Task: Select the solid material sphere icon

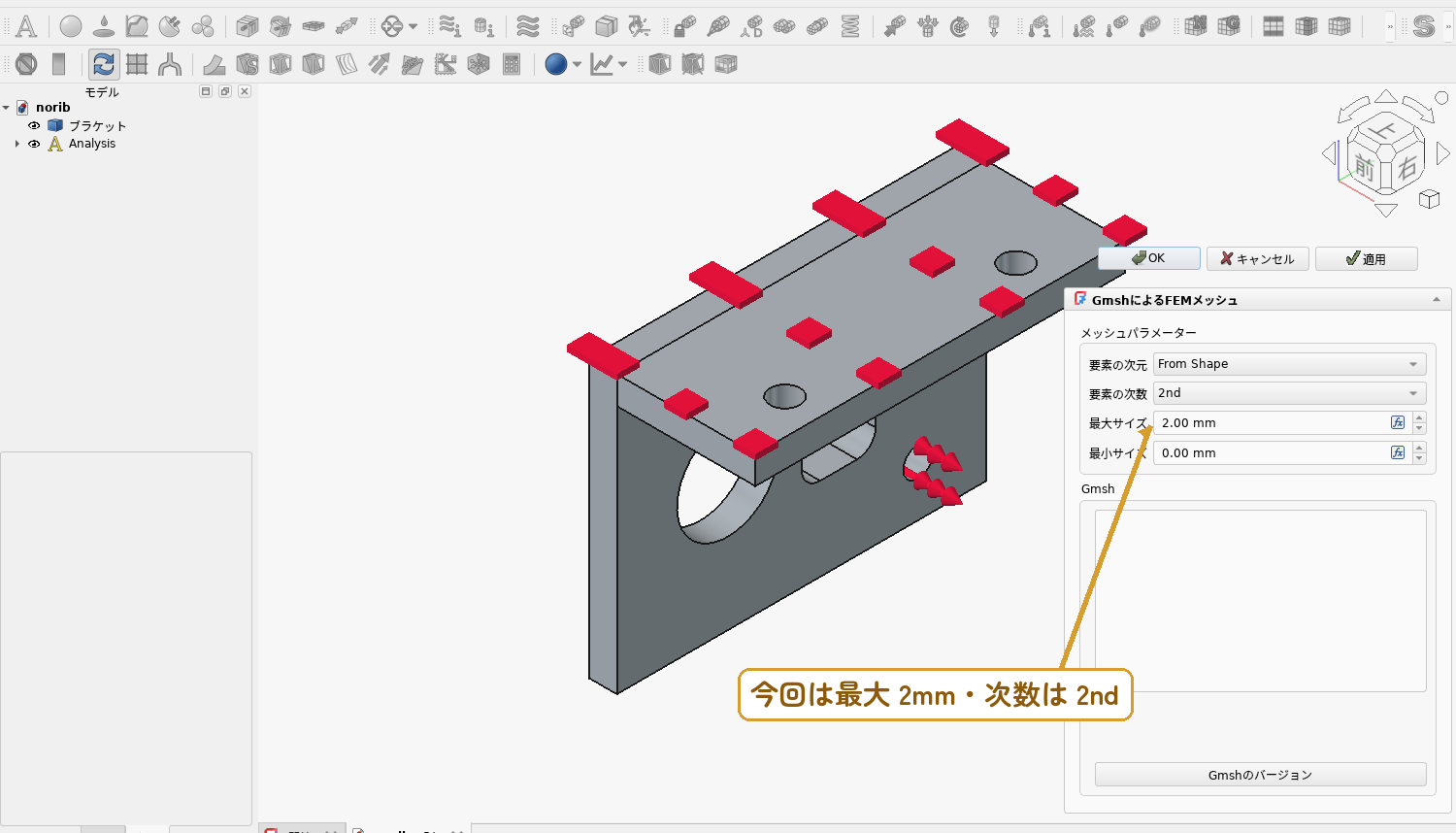Action: (71, 26)
